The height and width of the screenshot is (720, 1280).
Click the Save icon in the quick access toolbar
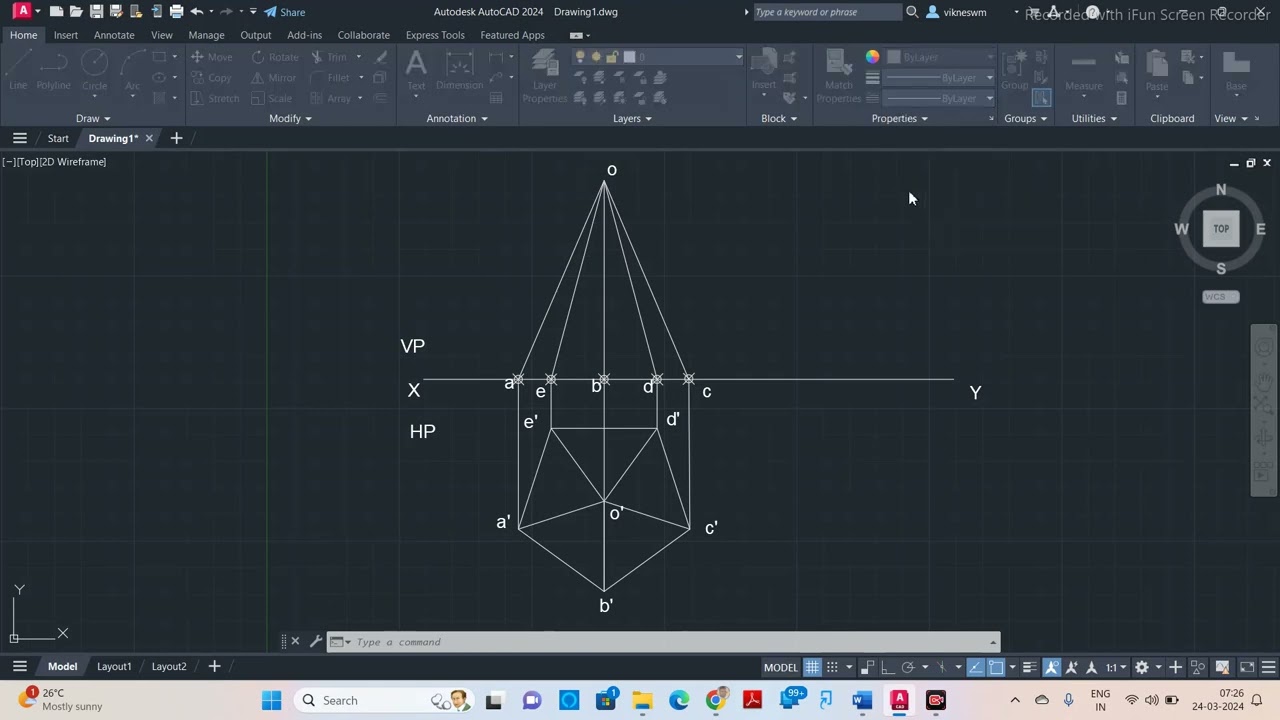point(96,12)
